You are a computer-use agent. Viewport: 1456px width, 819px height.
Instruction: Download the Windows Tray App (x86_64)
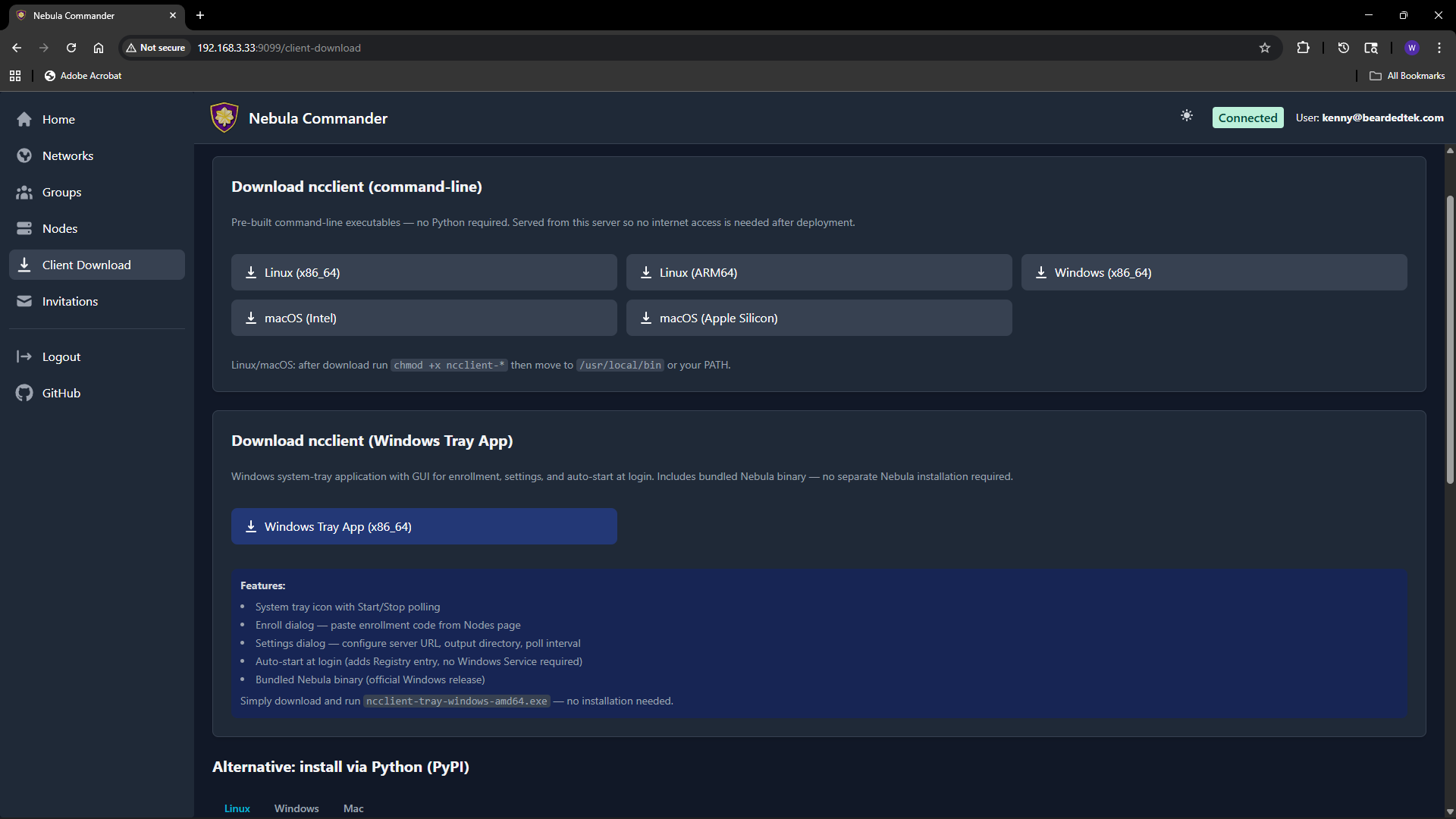424,526
